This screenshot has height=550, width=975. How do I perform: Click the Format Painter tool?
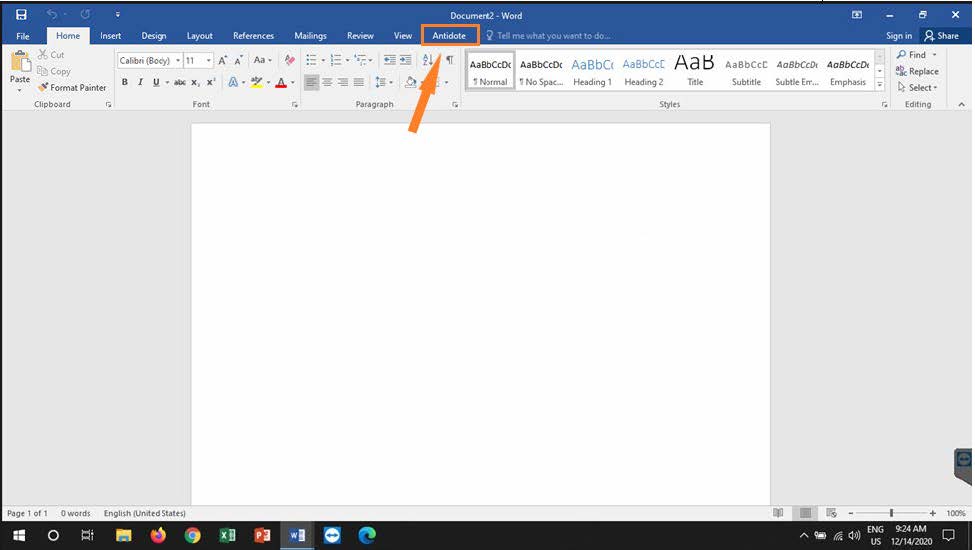(x=72, y=88)
